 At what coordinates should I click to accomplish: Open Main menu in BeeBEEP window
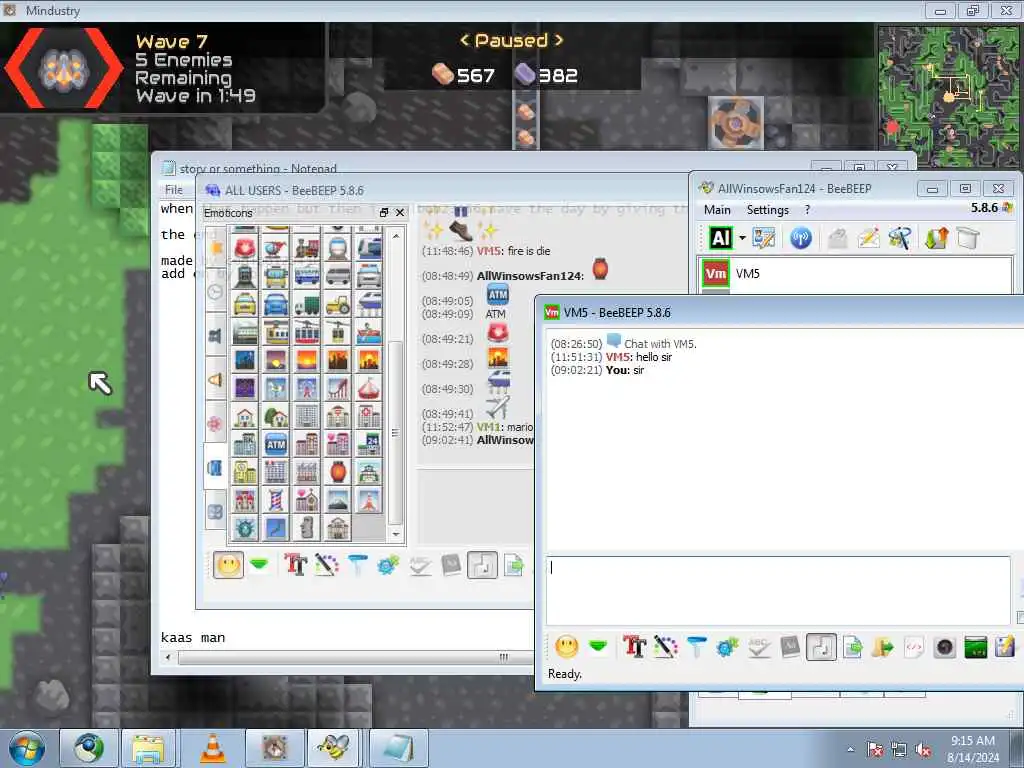[717, 210]
